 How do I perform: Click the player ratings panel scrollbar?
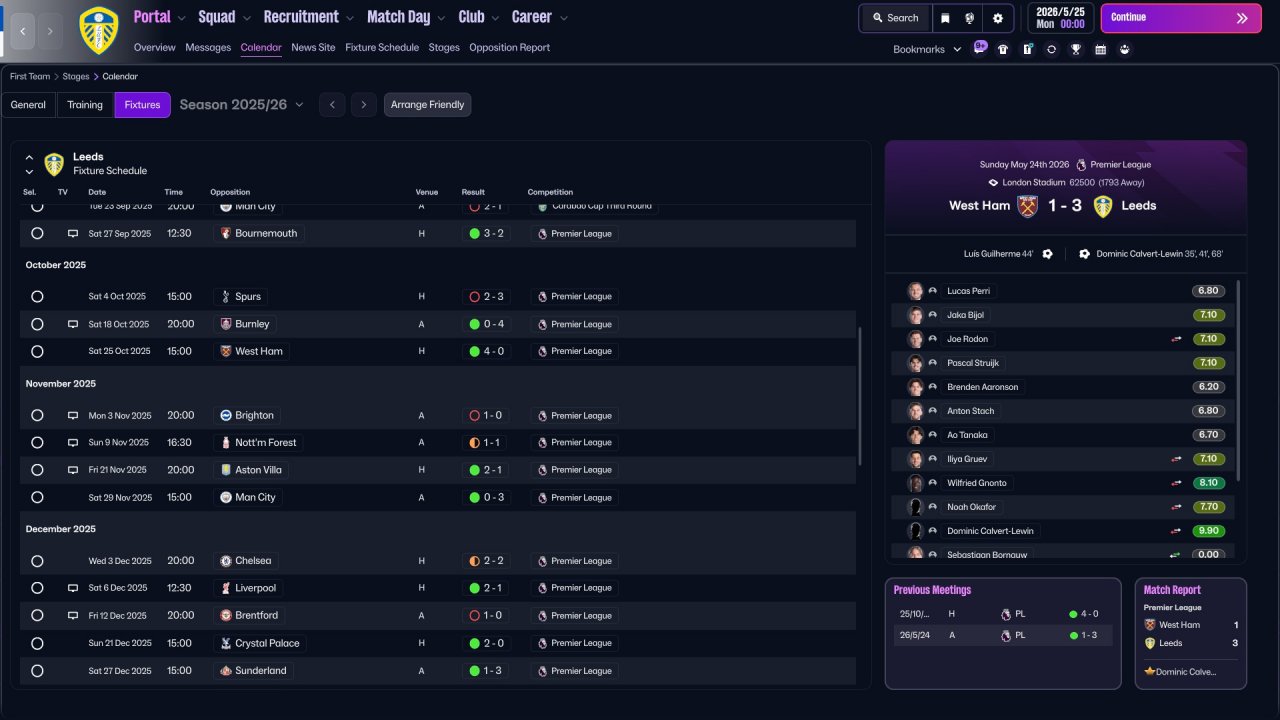point(1238,380)
